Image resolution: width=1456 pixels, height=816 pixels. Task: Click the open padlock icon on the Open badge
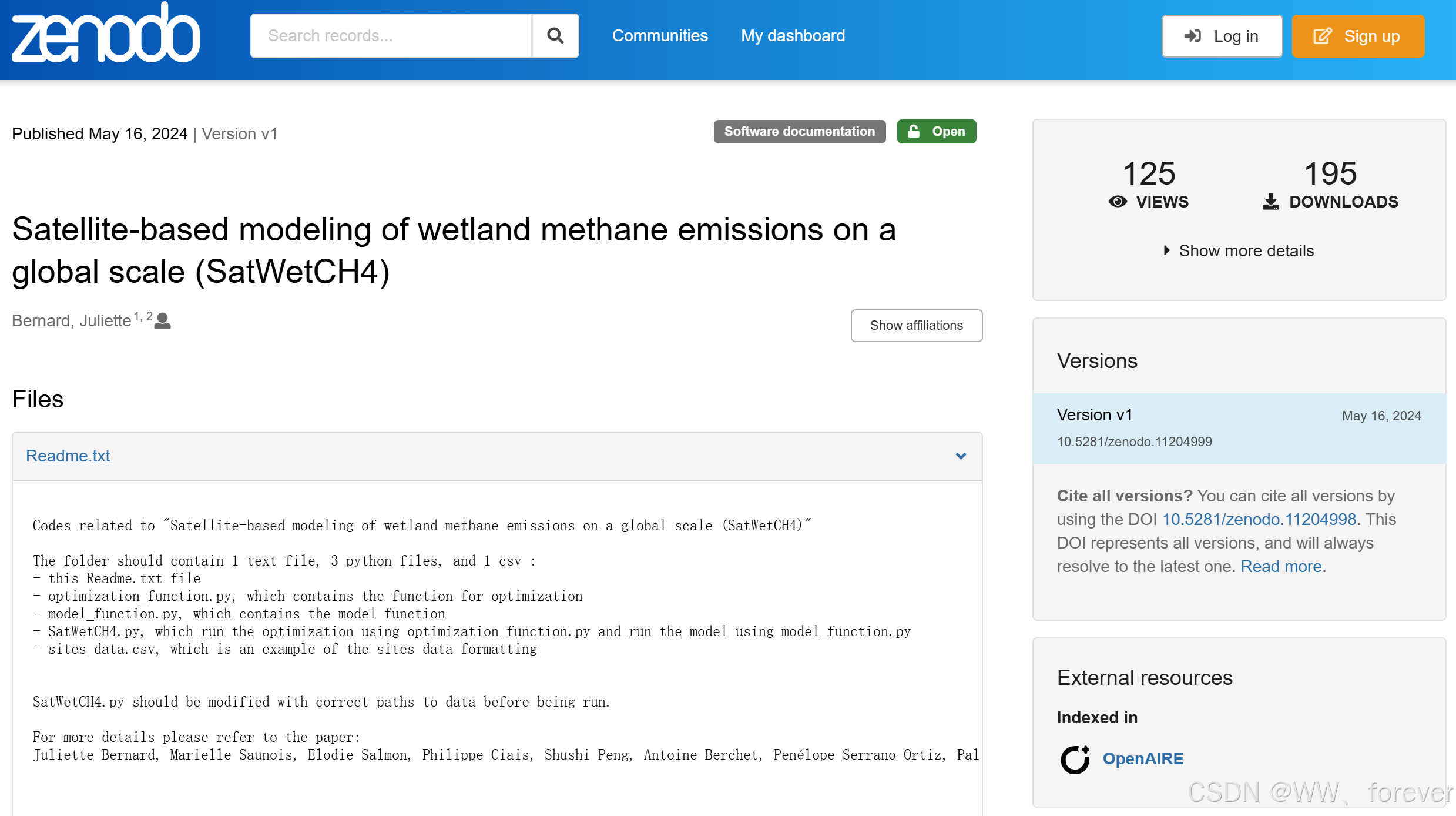[x=914, y=131]
